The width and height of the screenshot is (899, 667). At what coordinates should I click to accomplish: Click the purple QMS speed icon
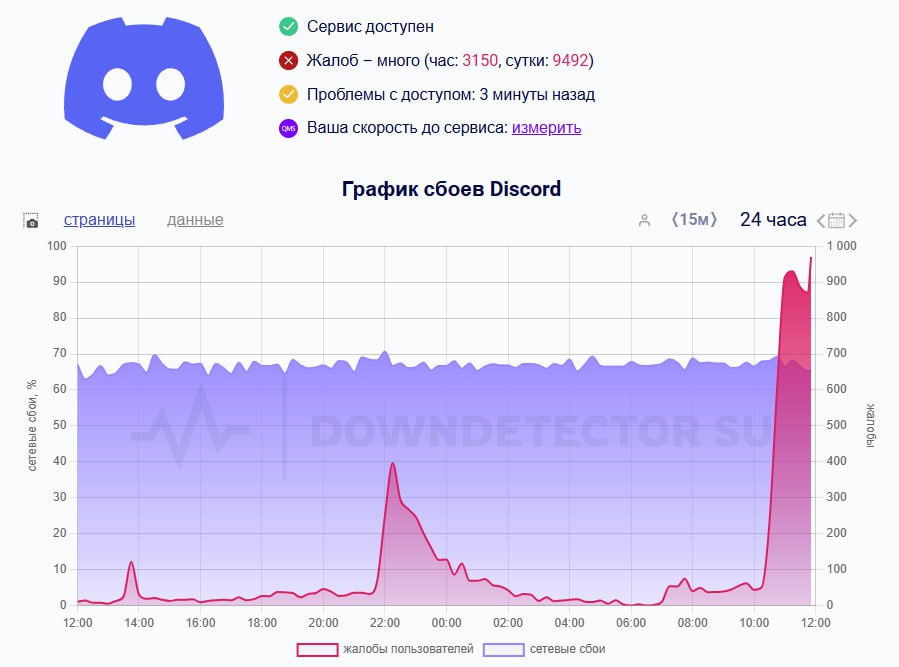click(288, 128)
